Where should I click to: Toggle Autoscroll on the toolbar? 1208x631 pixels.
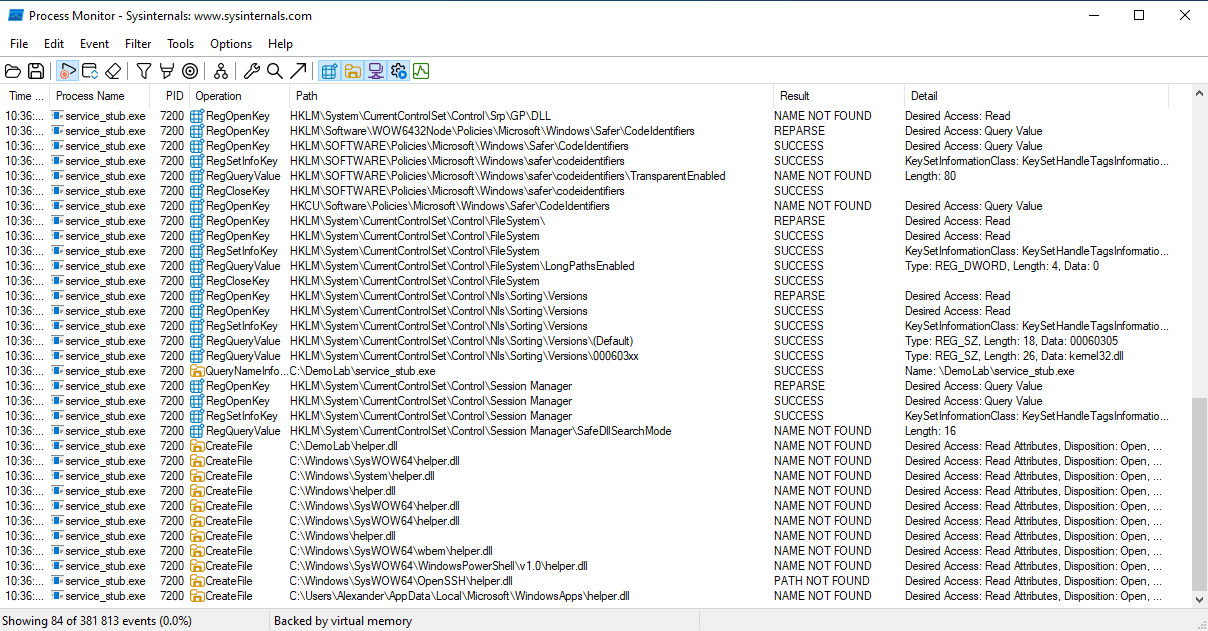point(90,71)
